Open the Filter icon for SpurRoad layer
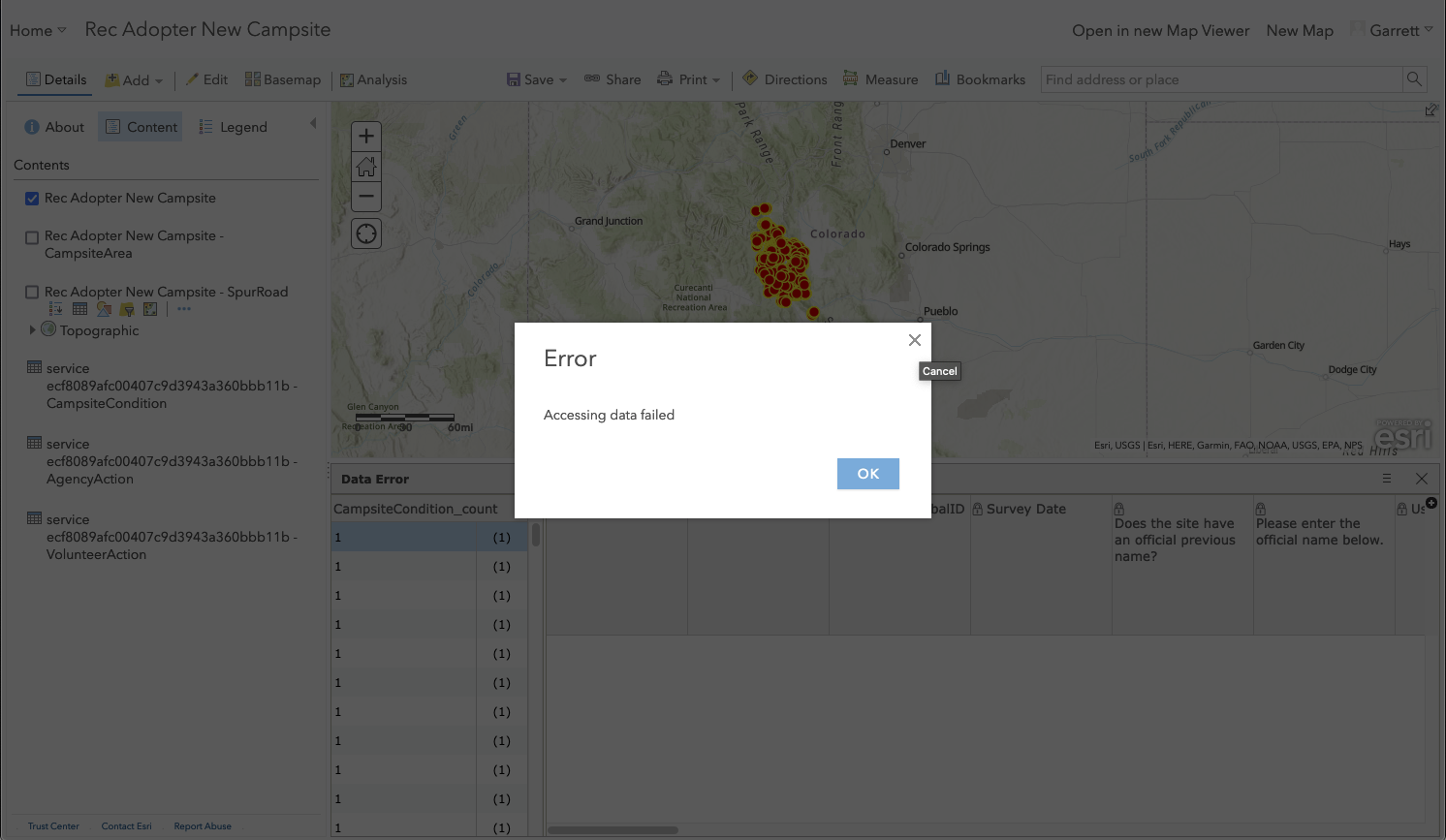The height and width of the screenshot is (840, 1446). click(126, 308)
